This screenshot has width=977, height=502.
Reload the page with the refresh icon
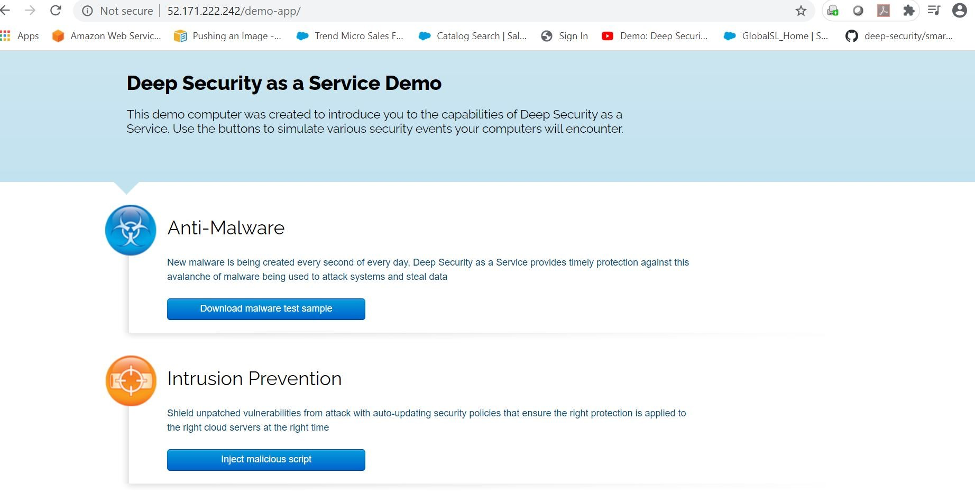(55, 11)
